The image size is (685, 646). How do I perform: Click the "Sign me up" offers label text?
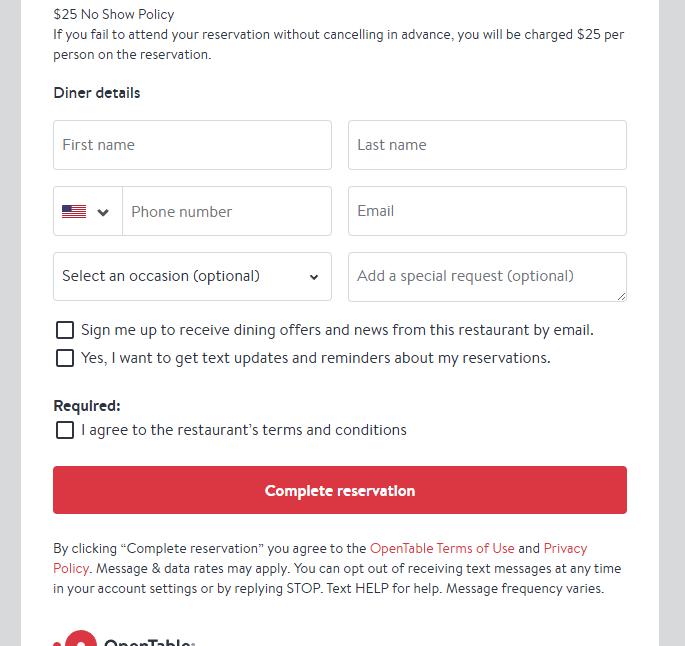337,330
